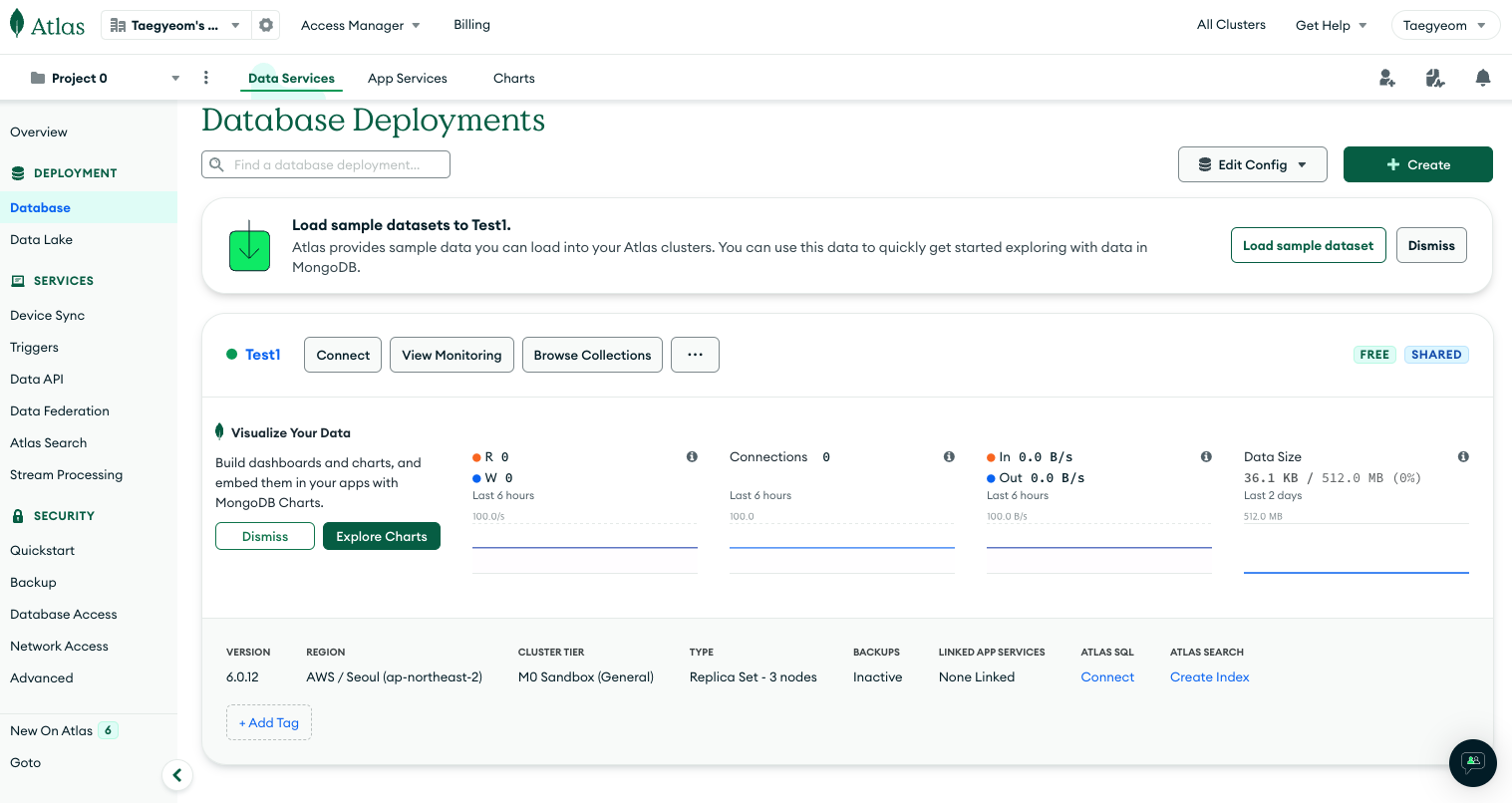Open Database Access in the sidebar
The width and height of the screenshot is (1512, 803).
click(x=64, y=614)
